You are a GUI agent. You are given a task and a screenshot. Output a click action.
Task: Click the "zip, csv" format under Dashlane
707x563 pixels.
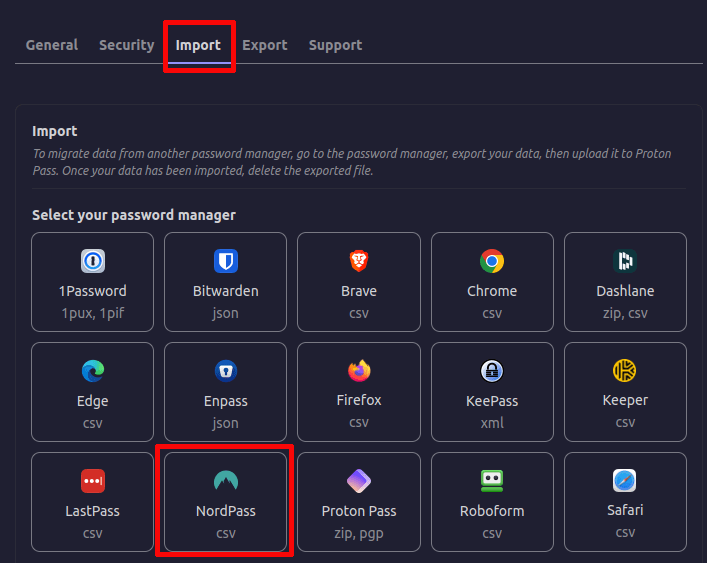pos(625,313)
